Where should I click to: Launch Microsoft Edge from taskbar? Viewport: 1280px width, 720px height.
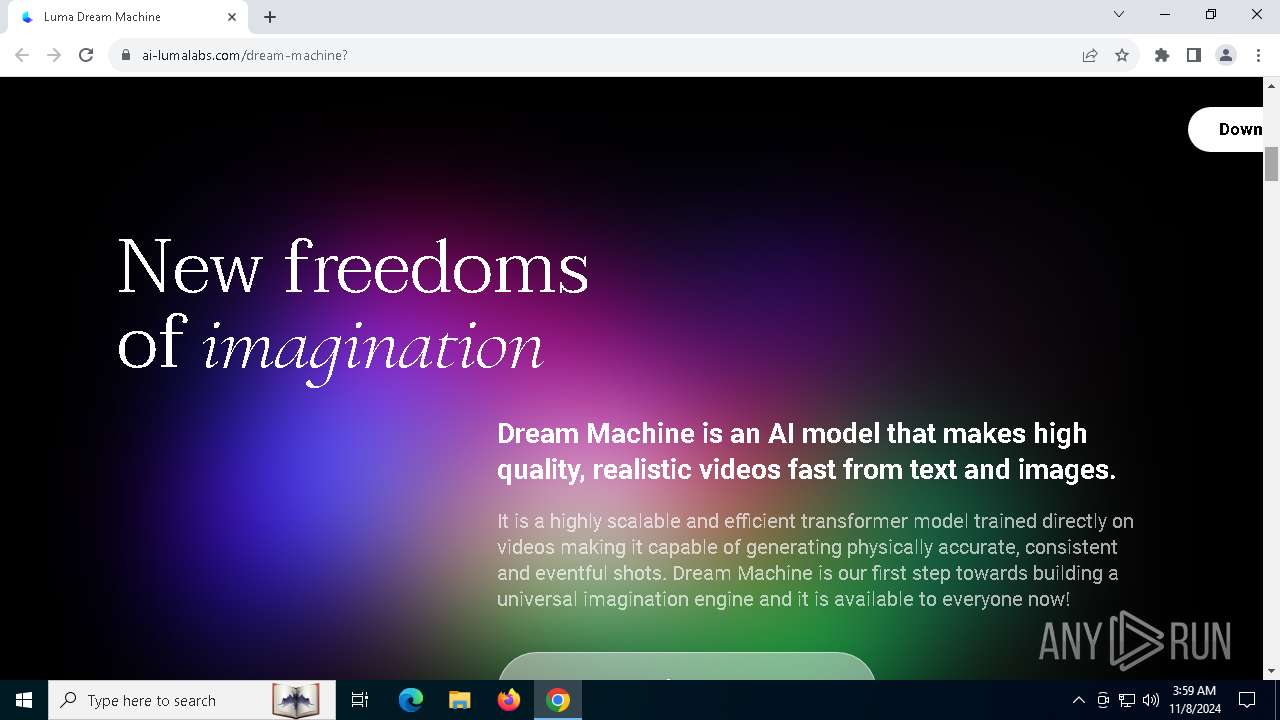pos(411,700)
